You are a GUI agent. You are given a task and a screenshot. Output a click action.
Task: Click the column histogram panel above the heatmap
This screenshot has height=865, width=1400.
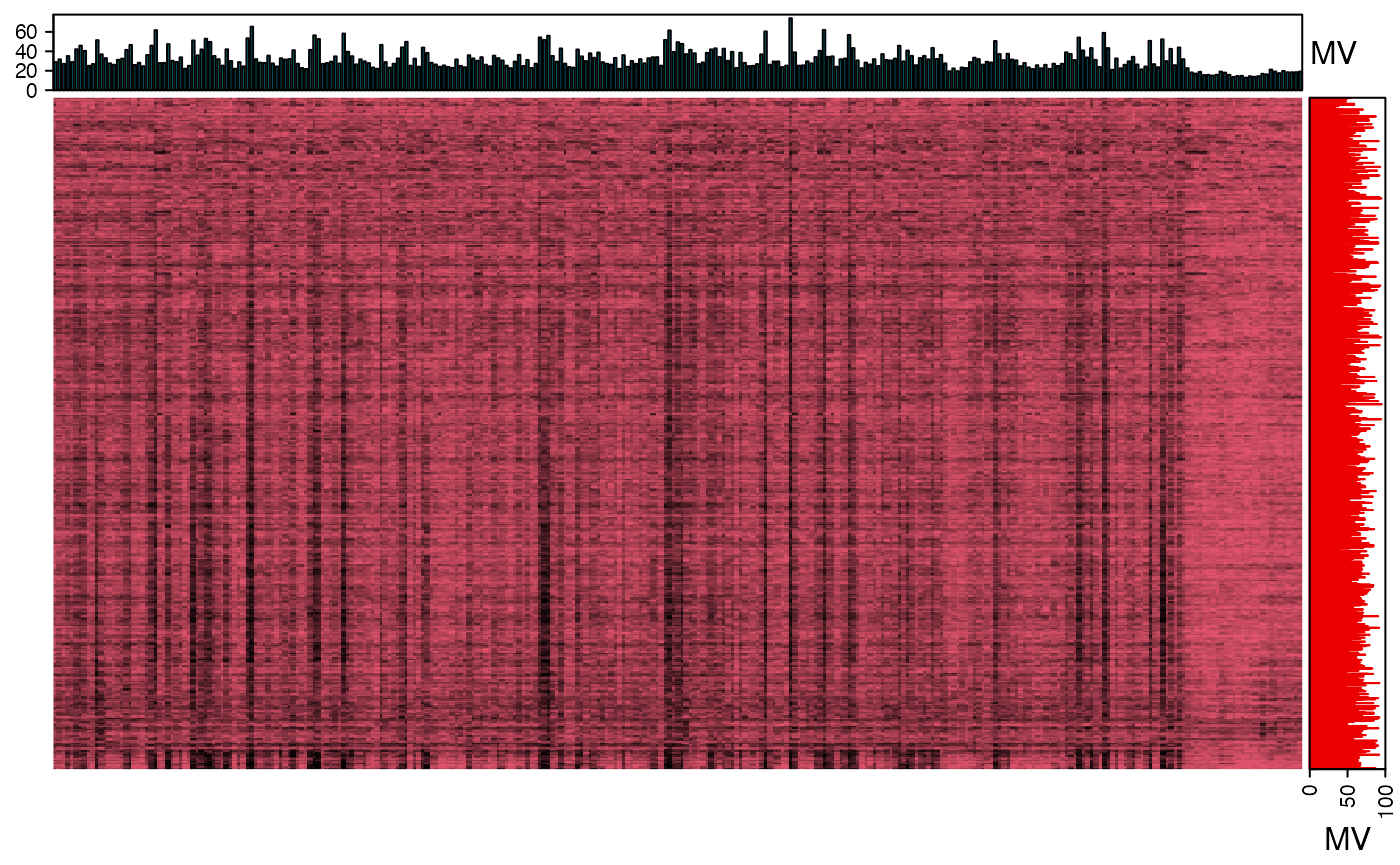677,52
